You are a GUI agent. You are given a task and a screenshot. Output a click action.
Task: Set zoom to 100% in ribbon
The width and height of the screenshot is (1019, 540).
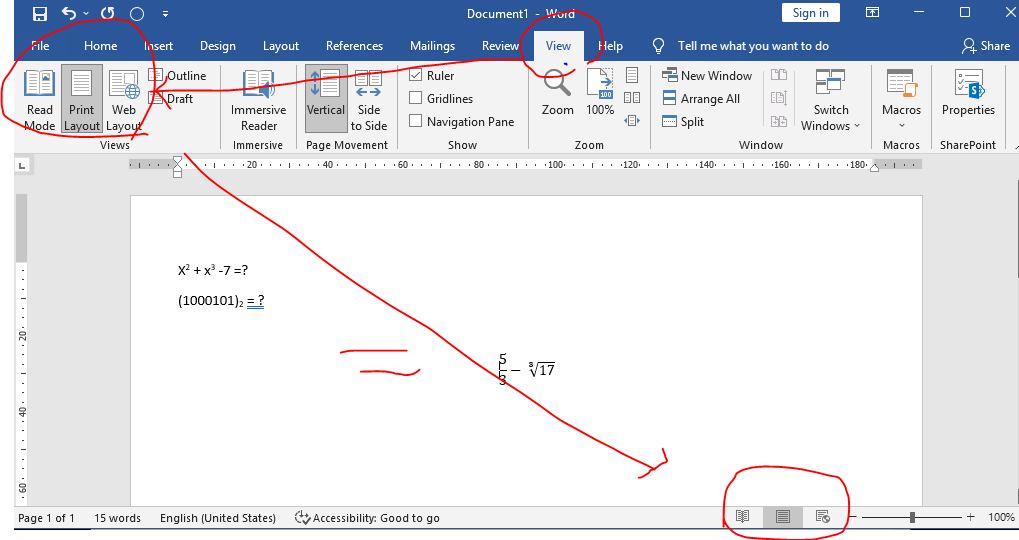pyautogui.click(x=600, y=93)
